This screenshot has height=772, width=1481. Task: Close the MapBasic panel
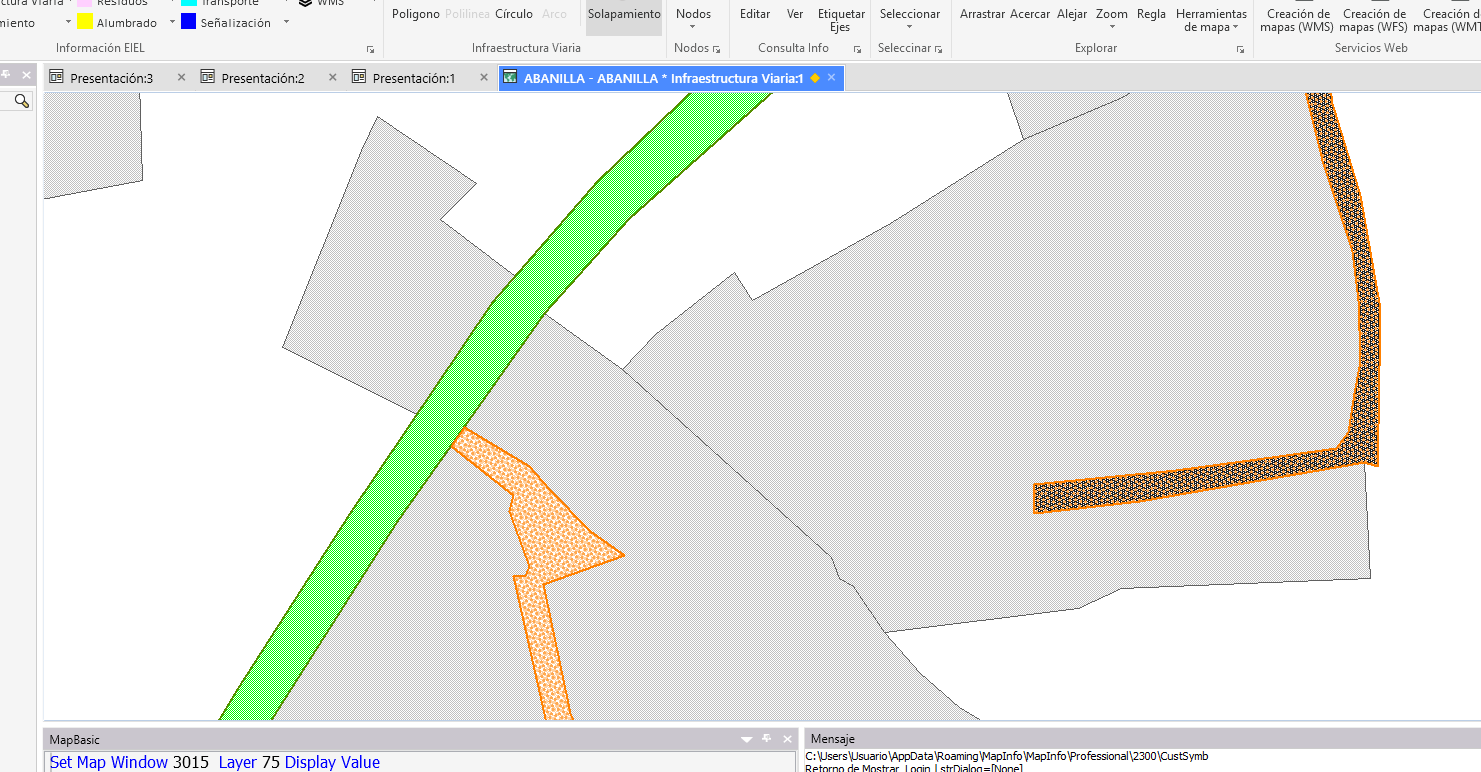(787, 739)
